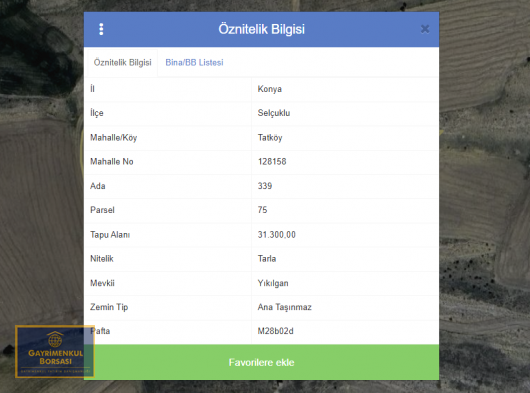Select the Selçuklu district value
The width and height of the screenshot is (530, 393).
click(274, 113)
